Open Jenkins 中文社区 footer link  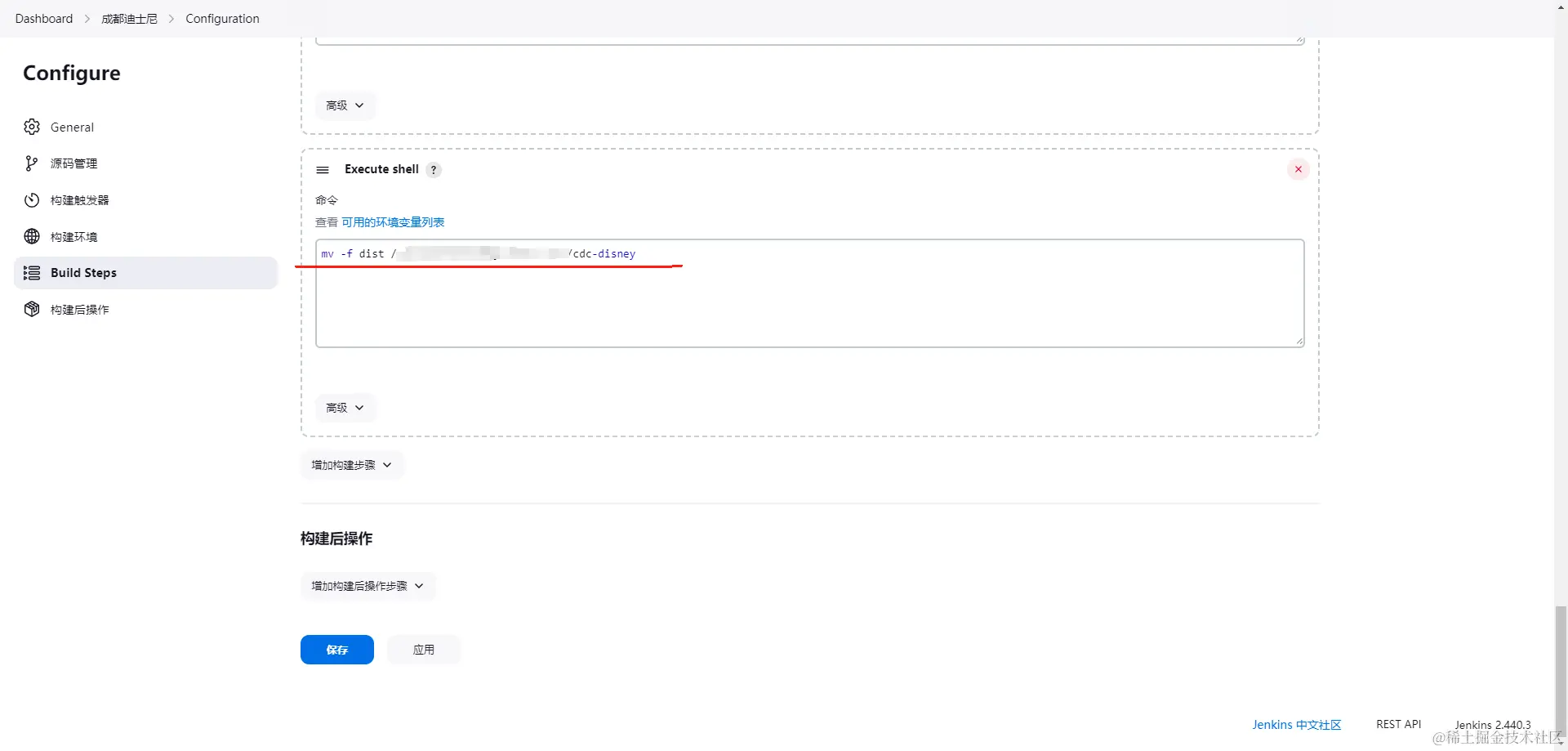tap(1296, 725)
